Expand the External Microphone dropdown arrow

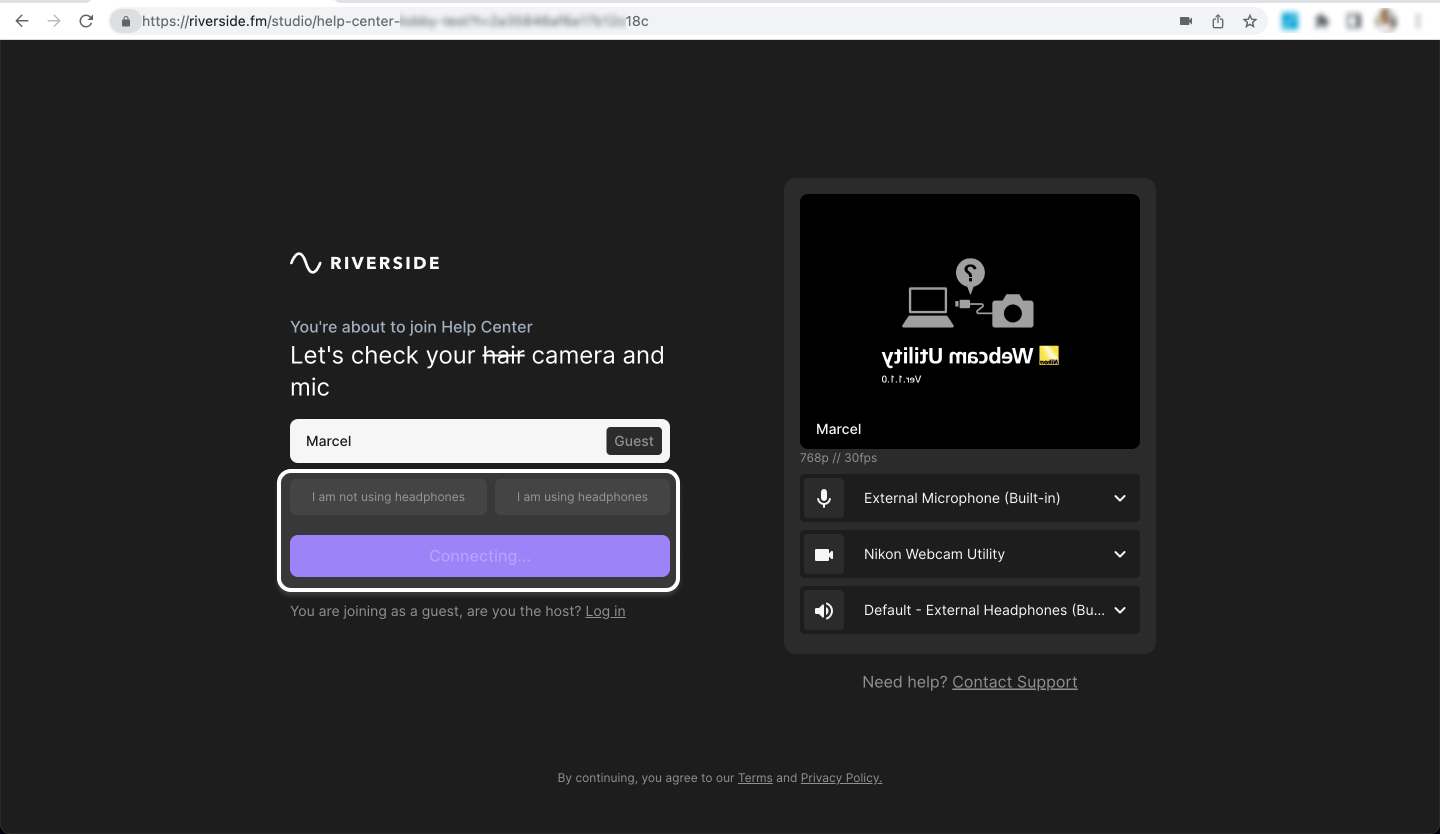1120,498
